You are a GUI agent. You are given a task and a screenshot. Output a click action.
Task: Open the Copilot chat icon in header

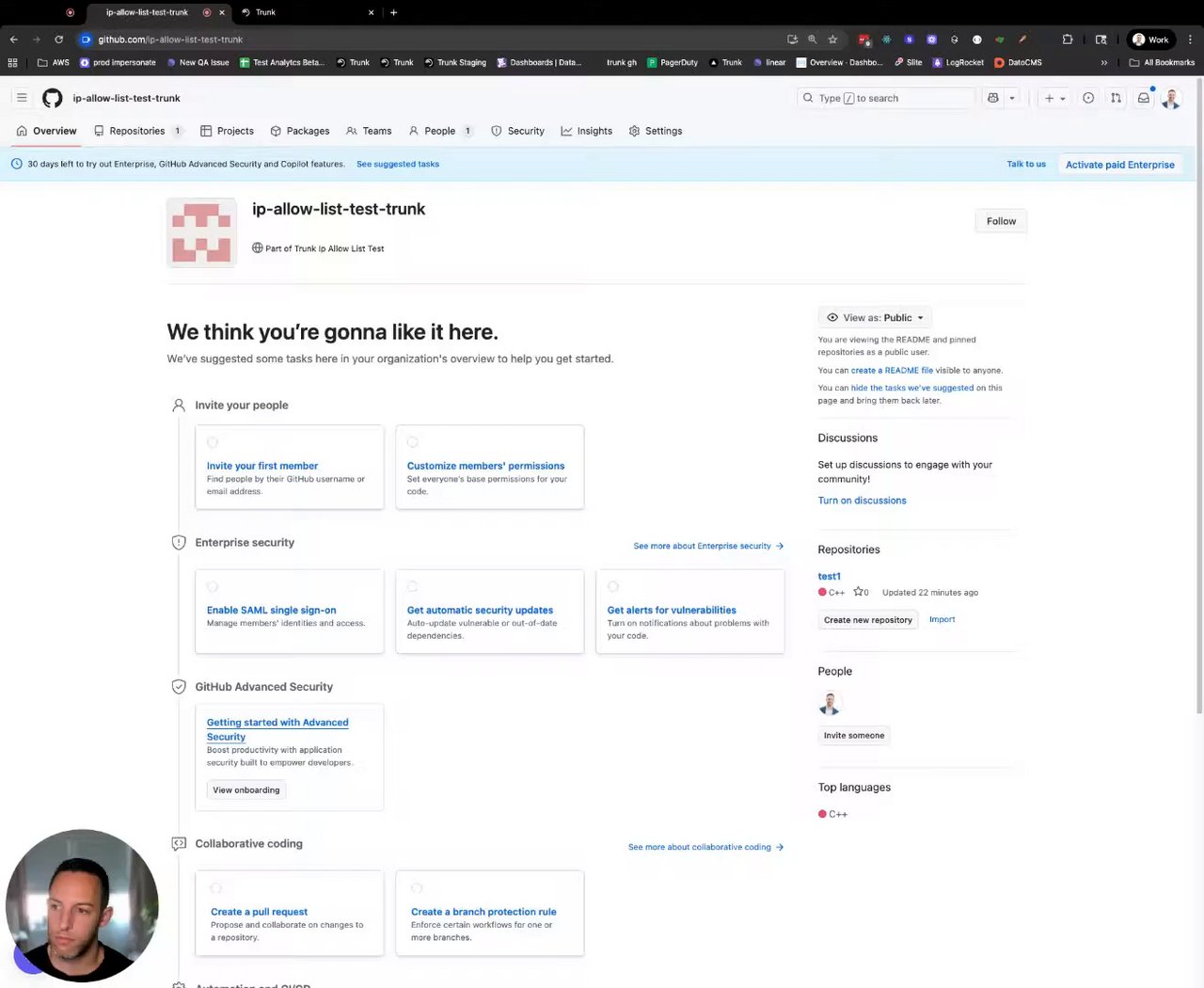[x=993, y=98]
